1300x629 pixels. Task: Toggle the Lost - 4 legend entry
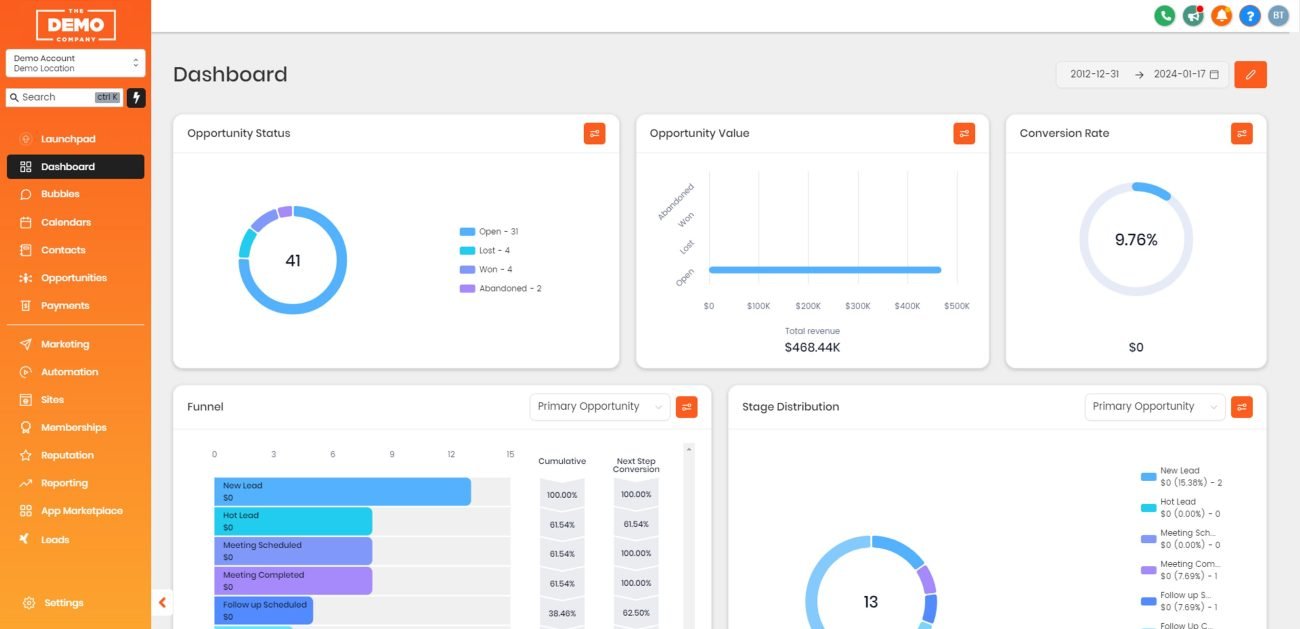tap(485, 251)
